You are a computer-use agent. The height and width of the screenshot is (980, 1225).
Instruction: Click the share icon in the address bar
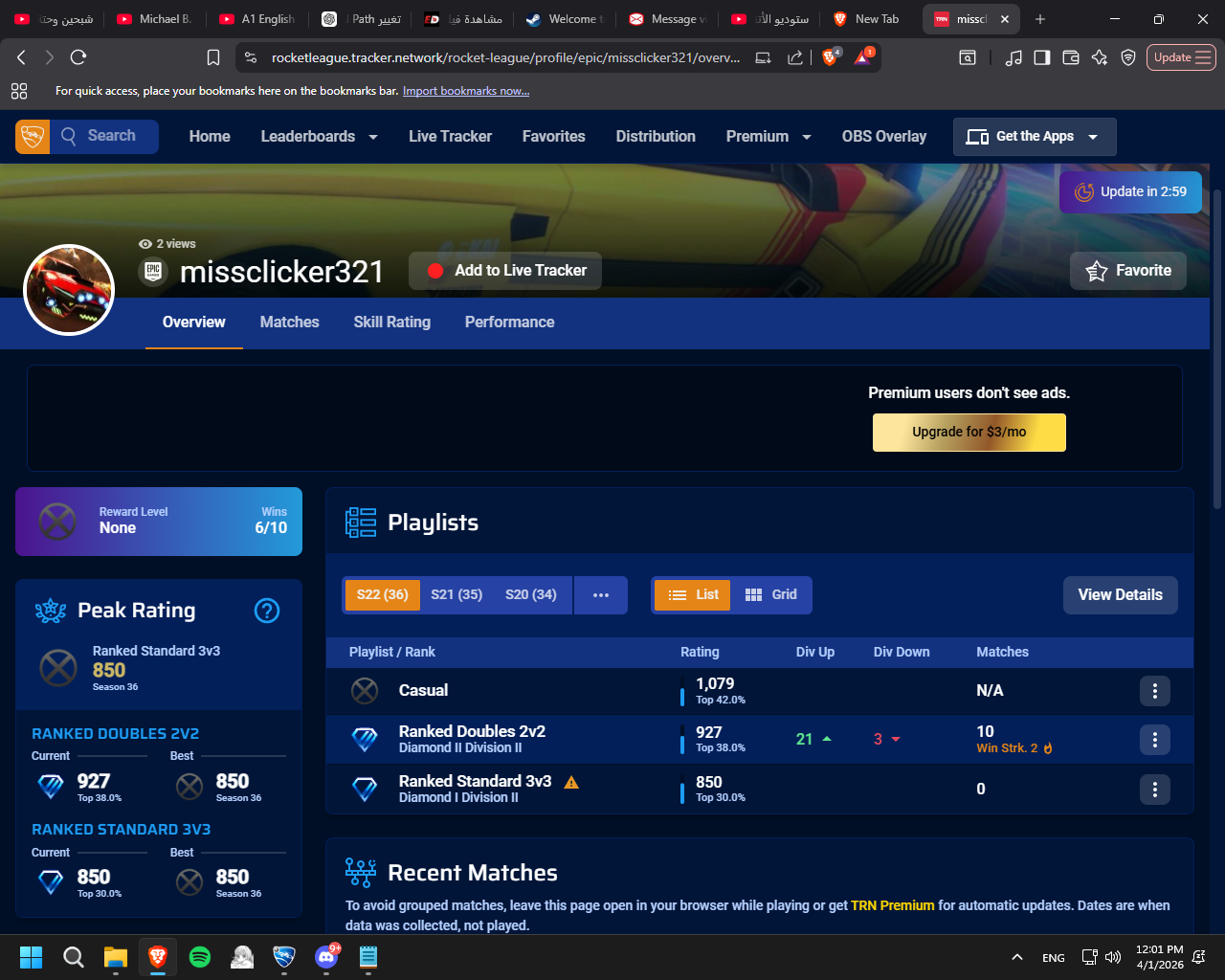[795, 57]
